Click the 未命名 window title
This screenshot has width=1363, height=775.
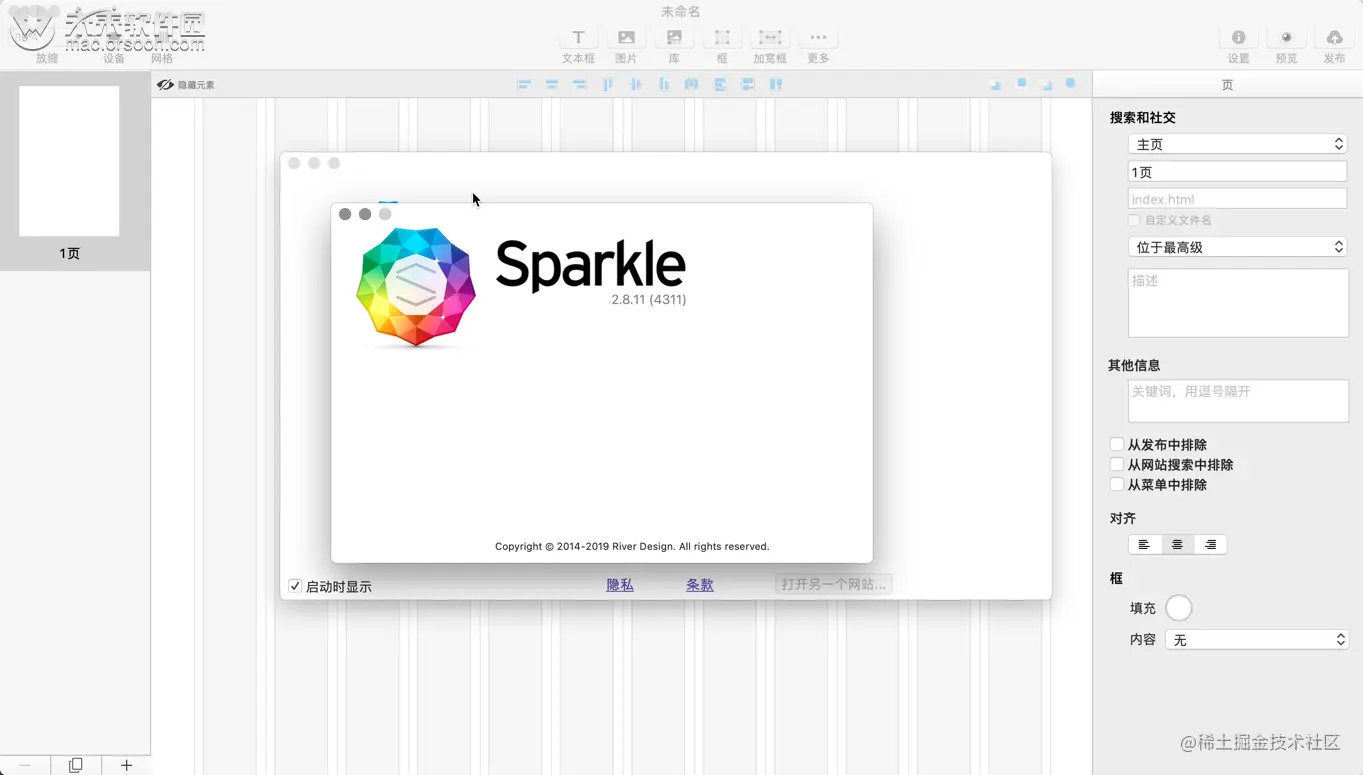tap(681, 12)
